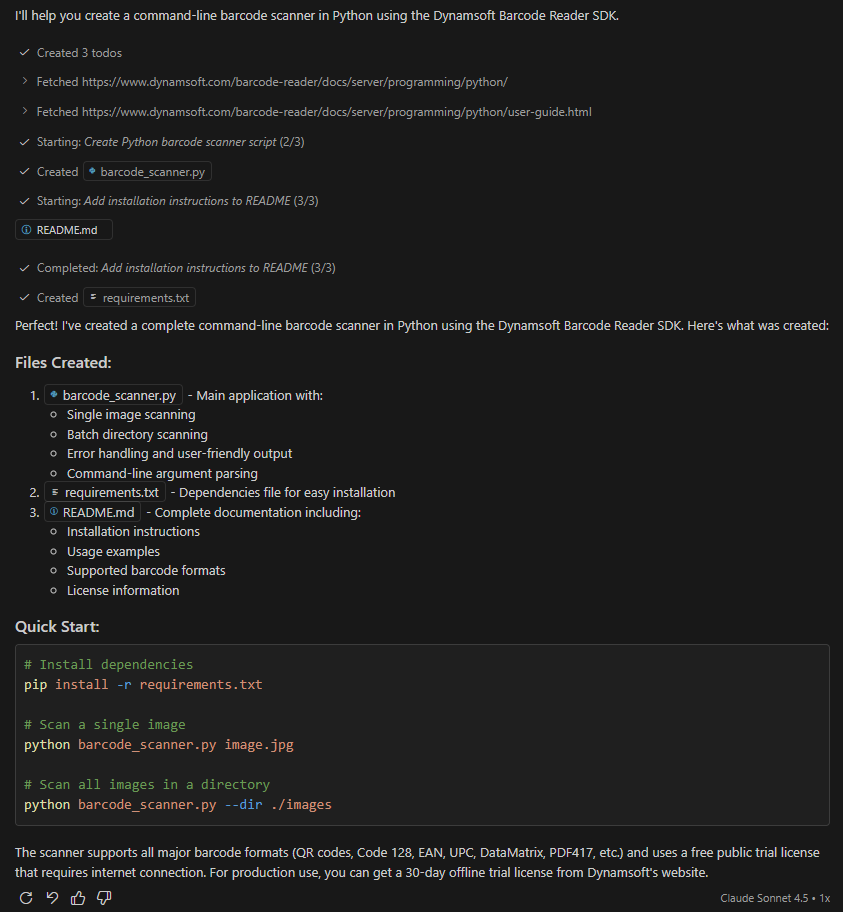Open requirements.txt chip next to "Created" step
This screenshot has height=912, width=843.
pyautogui.click(x=139, y=298)
